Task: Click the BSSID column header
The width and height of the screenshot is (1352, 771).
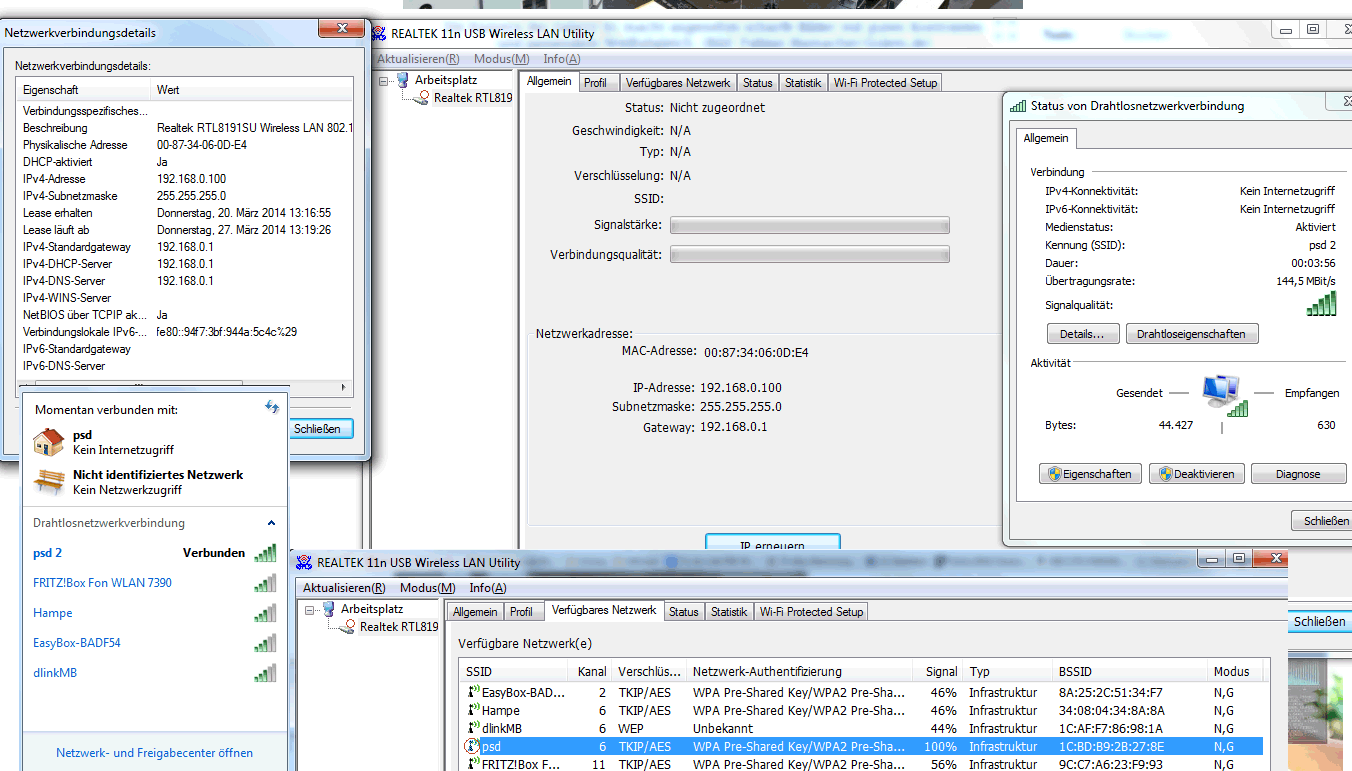Action: [x=1130, y=672]
